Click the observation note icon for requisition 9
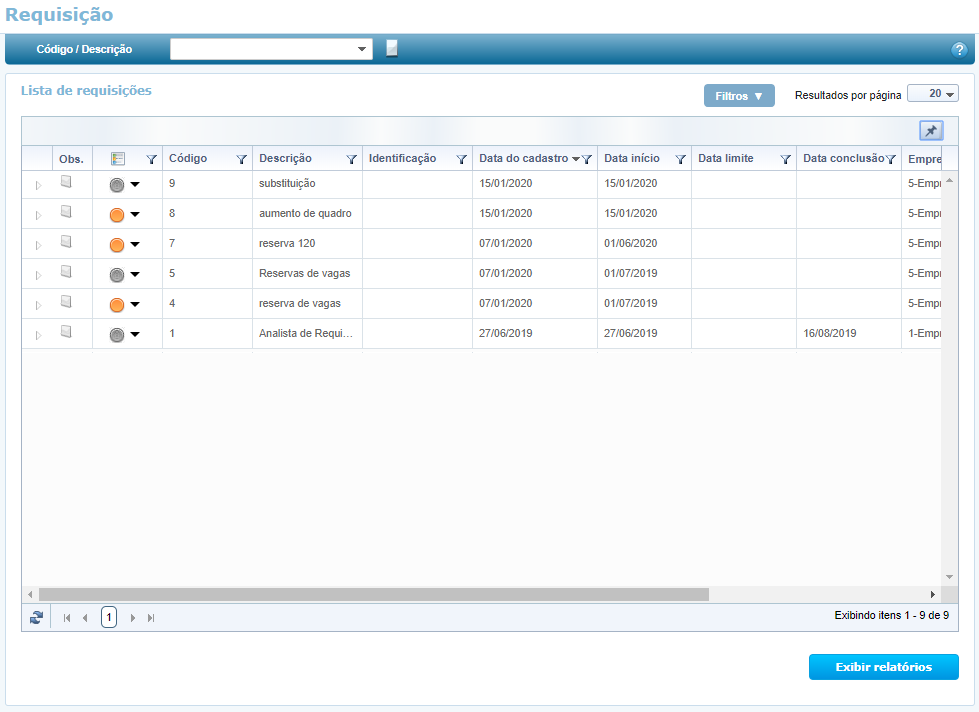The height and width of the screenshot is (712, 979). [67, 182]
